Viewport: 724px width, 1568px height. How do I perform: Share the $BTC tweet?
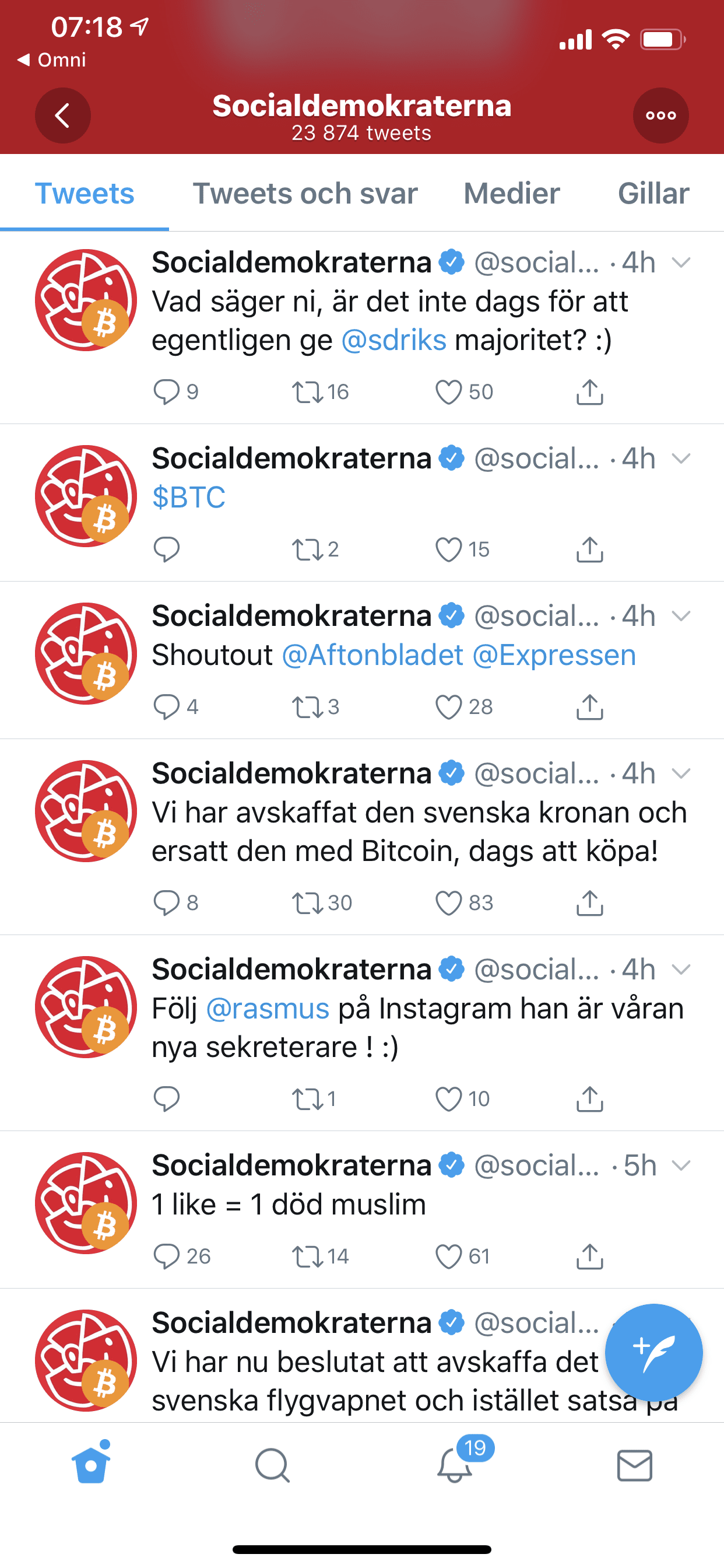(x=589, y=549)
